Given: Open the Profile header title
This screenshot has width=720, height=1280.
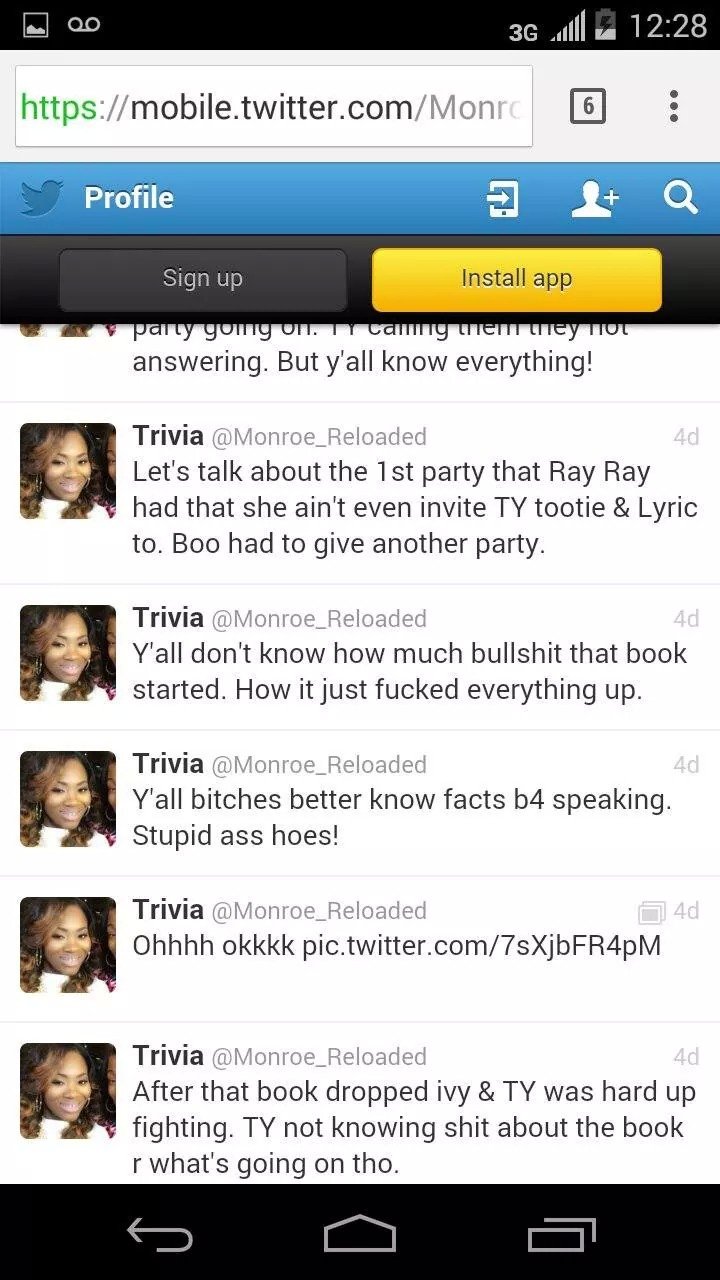Looking at the screenshot, I should point(129,198).
